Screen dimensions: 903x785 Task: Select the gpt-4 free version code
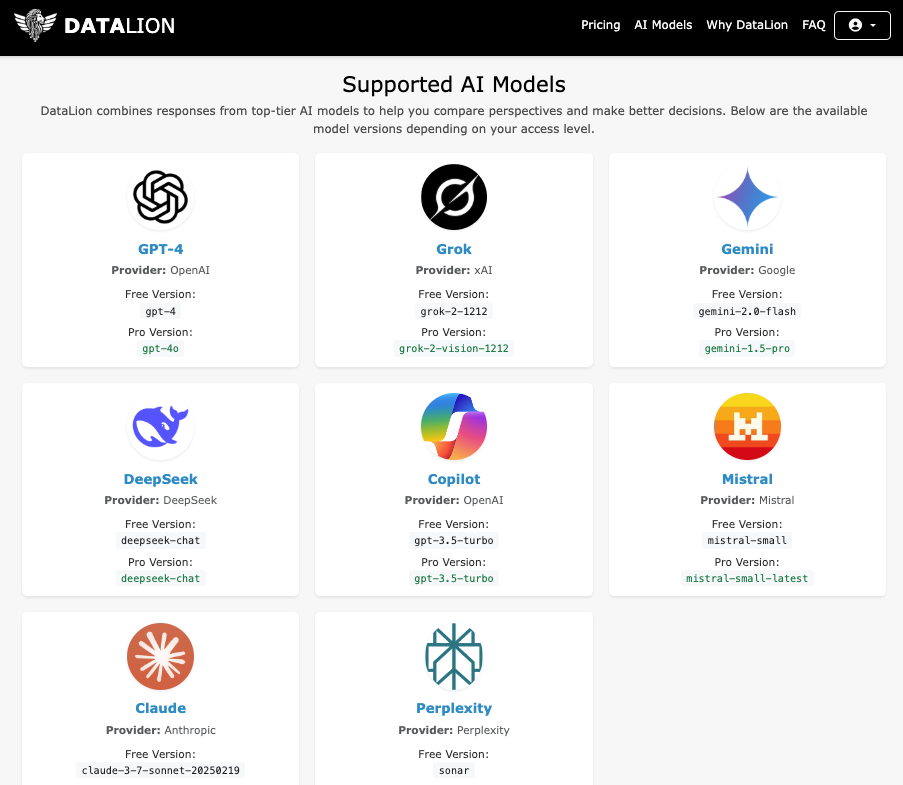click(160, 312)
